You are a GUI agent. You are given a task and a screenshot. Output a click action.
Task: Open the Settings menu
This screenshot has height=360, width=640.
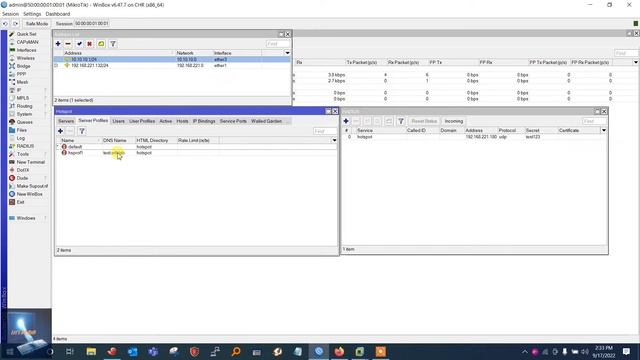click(x=32, y=14)
